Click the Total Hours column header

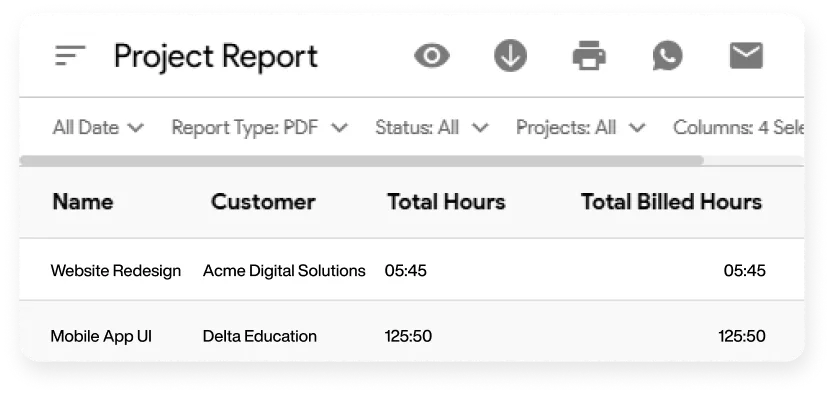[446, 202]
